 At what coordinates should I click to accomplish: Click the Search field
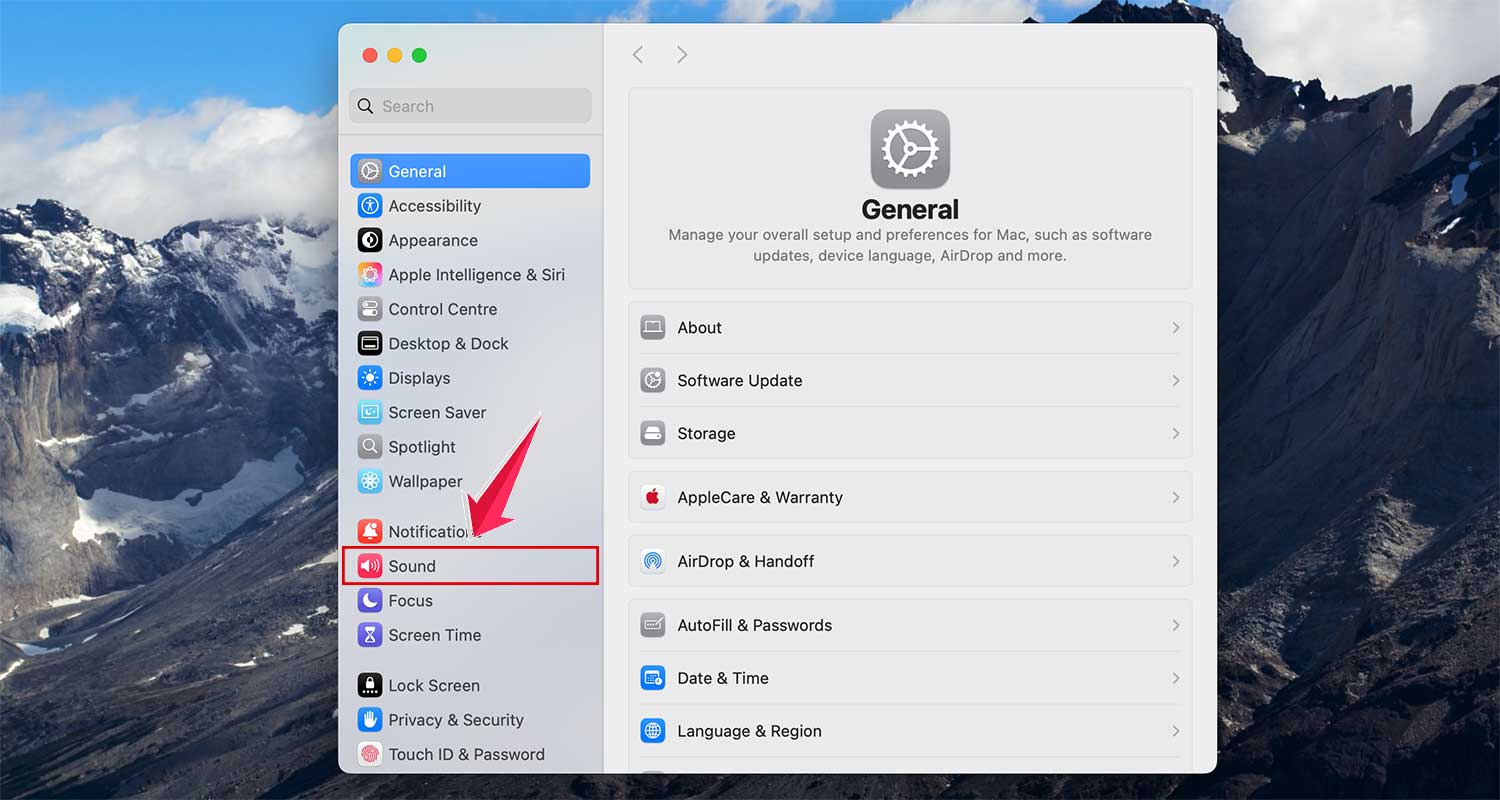(470, 106)
